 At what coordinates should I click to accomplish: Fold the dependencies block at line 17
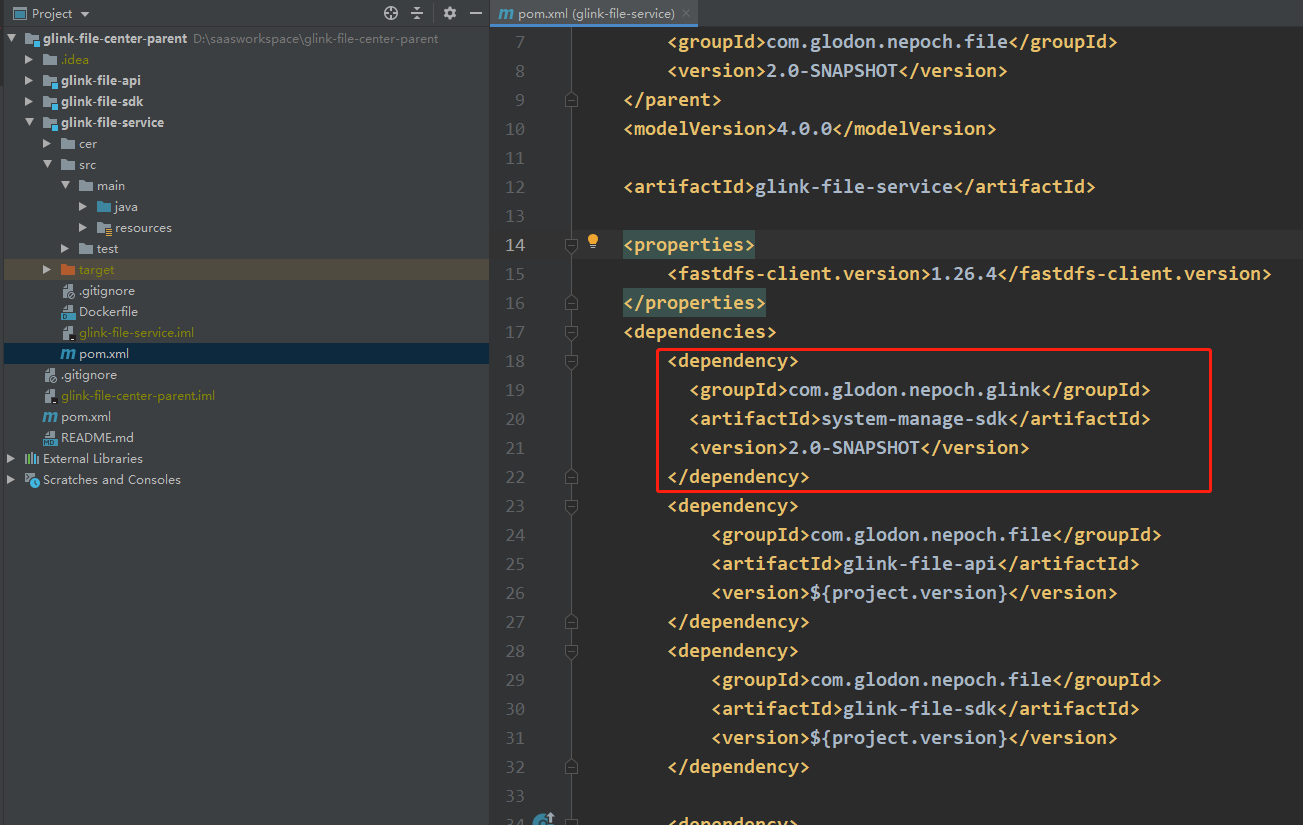[x=571, y=331]
